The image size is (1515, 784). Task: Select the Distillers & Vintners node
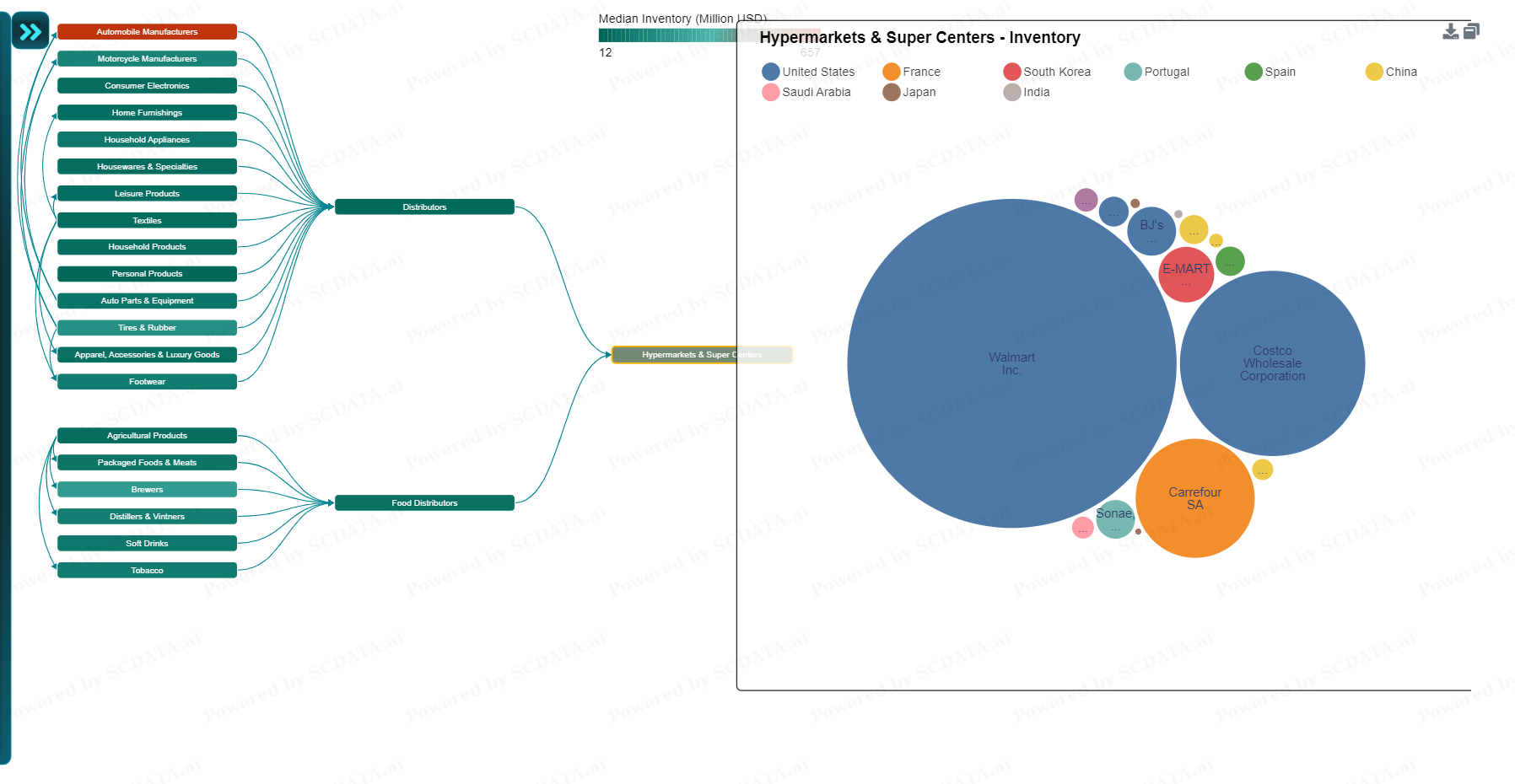pyautogui.click(x=147, y=517)
